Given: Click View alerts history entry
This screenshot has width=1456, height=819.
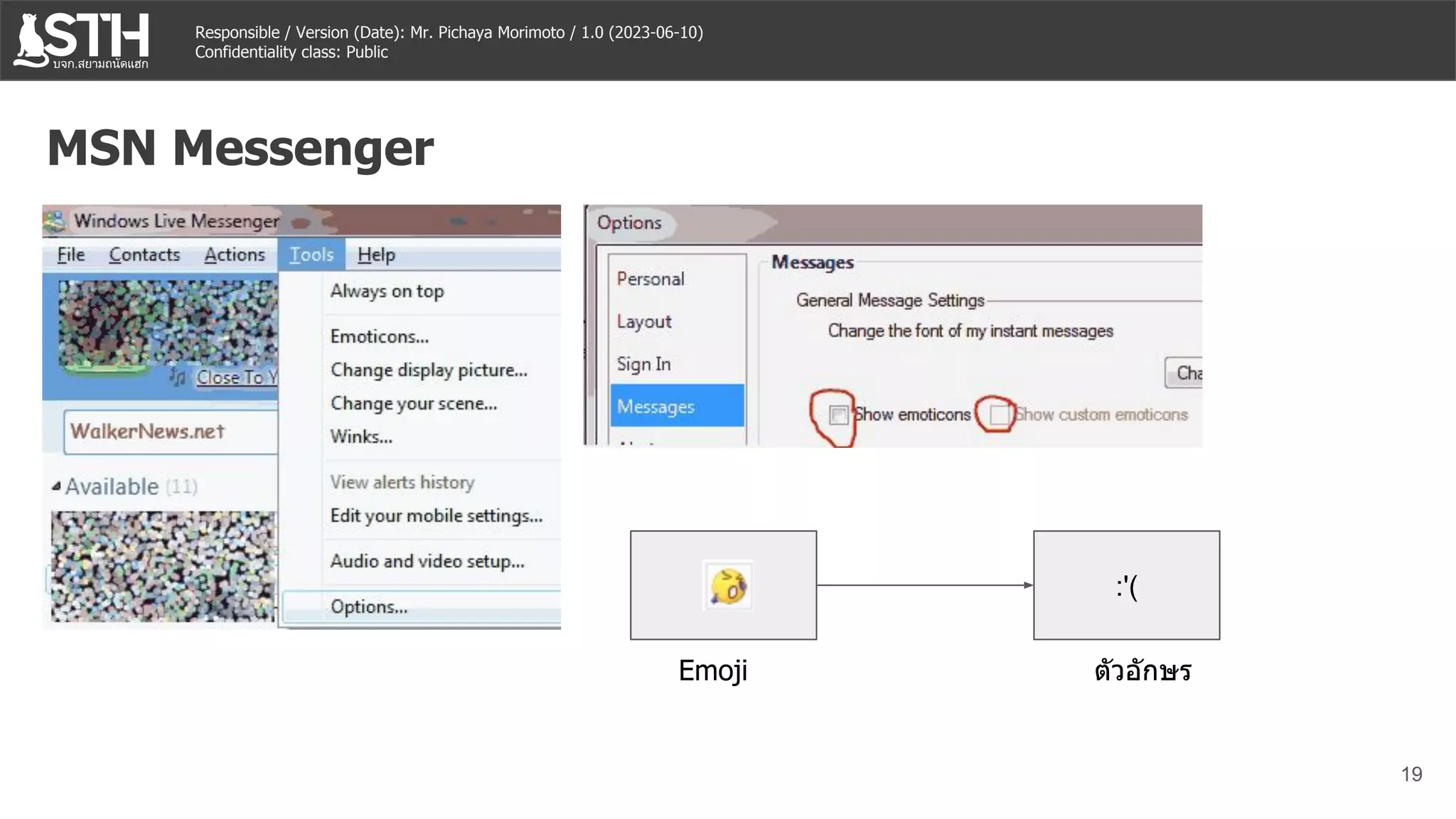Looking at the screenshot, I should click(x=402, y=482).
